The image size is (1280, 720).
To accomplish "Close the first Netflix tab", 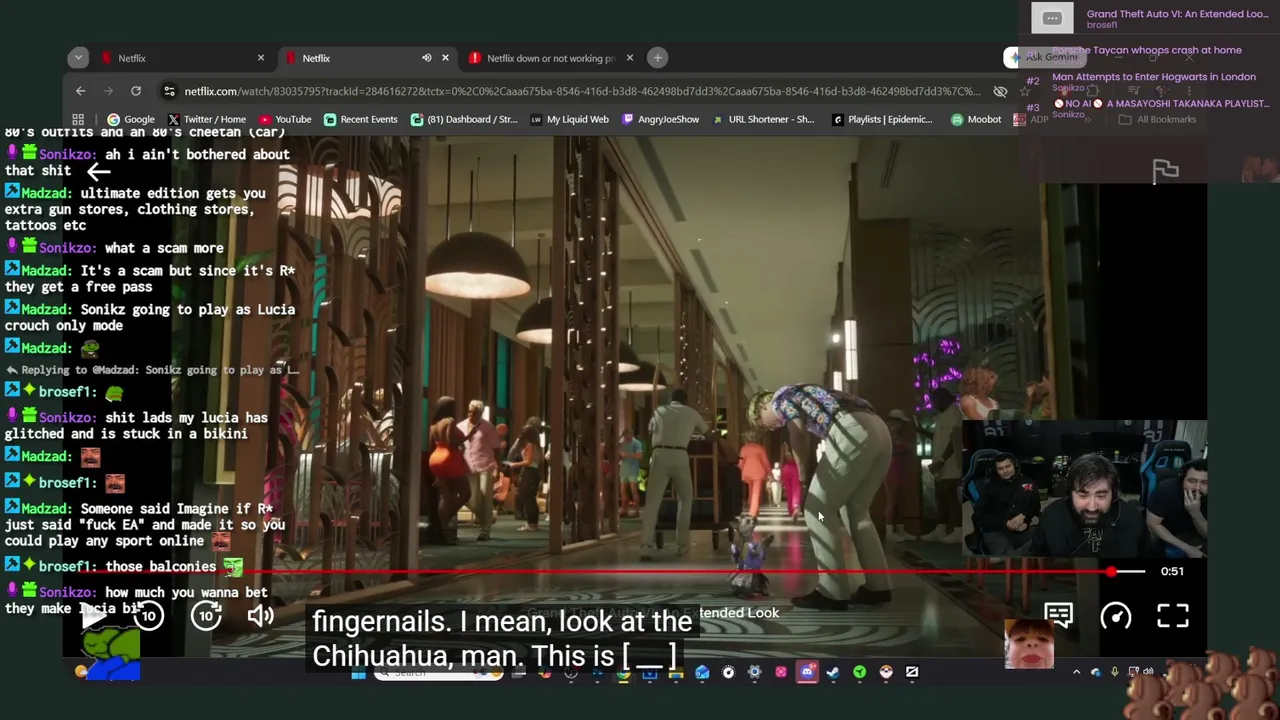I will point(261,58).
